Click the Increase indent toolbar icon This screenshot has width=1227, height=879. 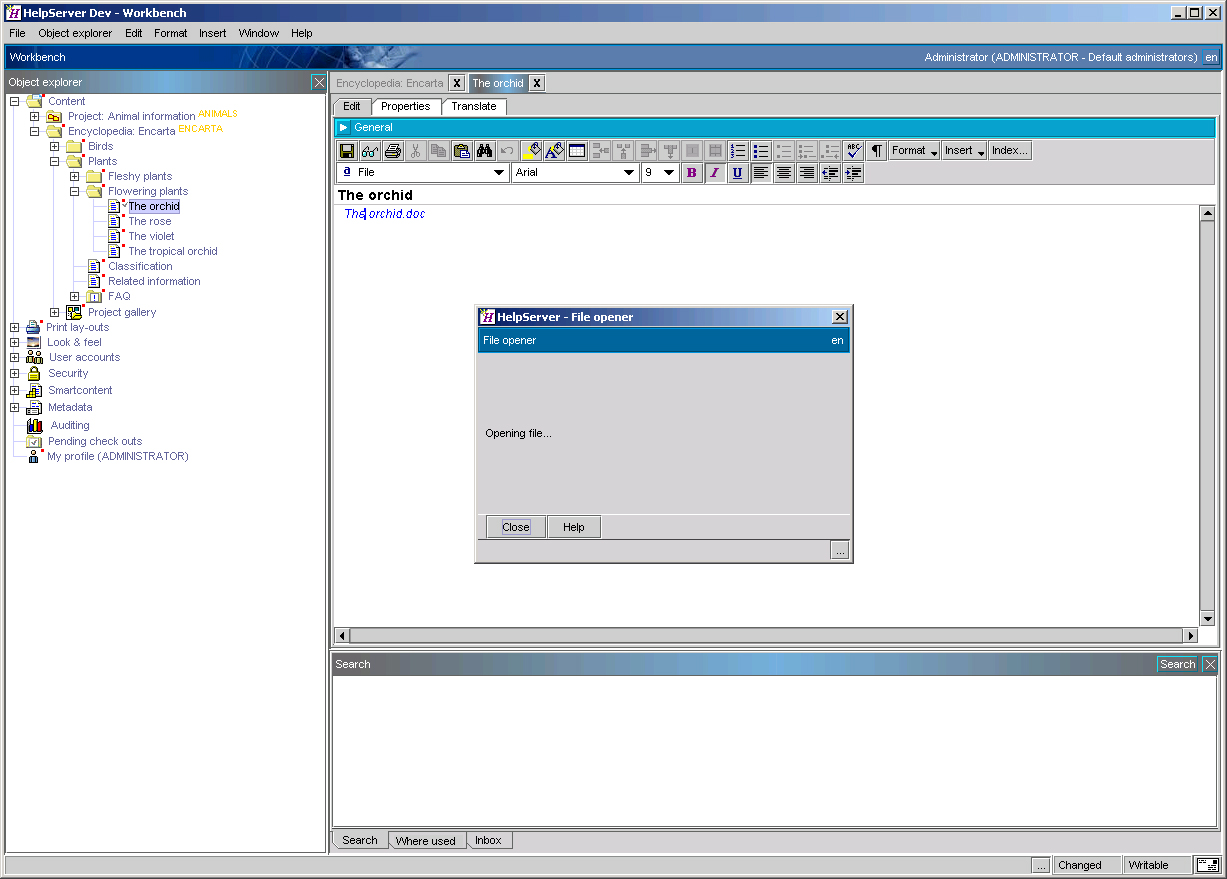(853, 173)
